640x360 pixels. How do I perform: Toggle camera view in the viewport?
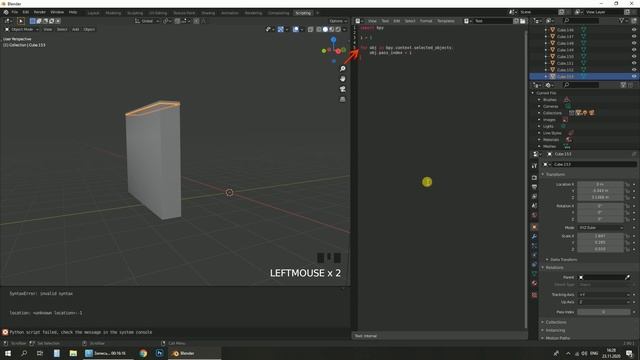(x=342, y=89)
